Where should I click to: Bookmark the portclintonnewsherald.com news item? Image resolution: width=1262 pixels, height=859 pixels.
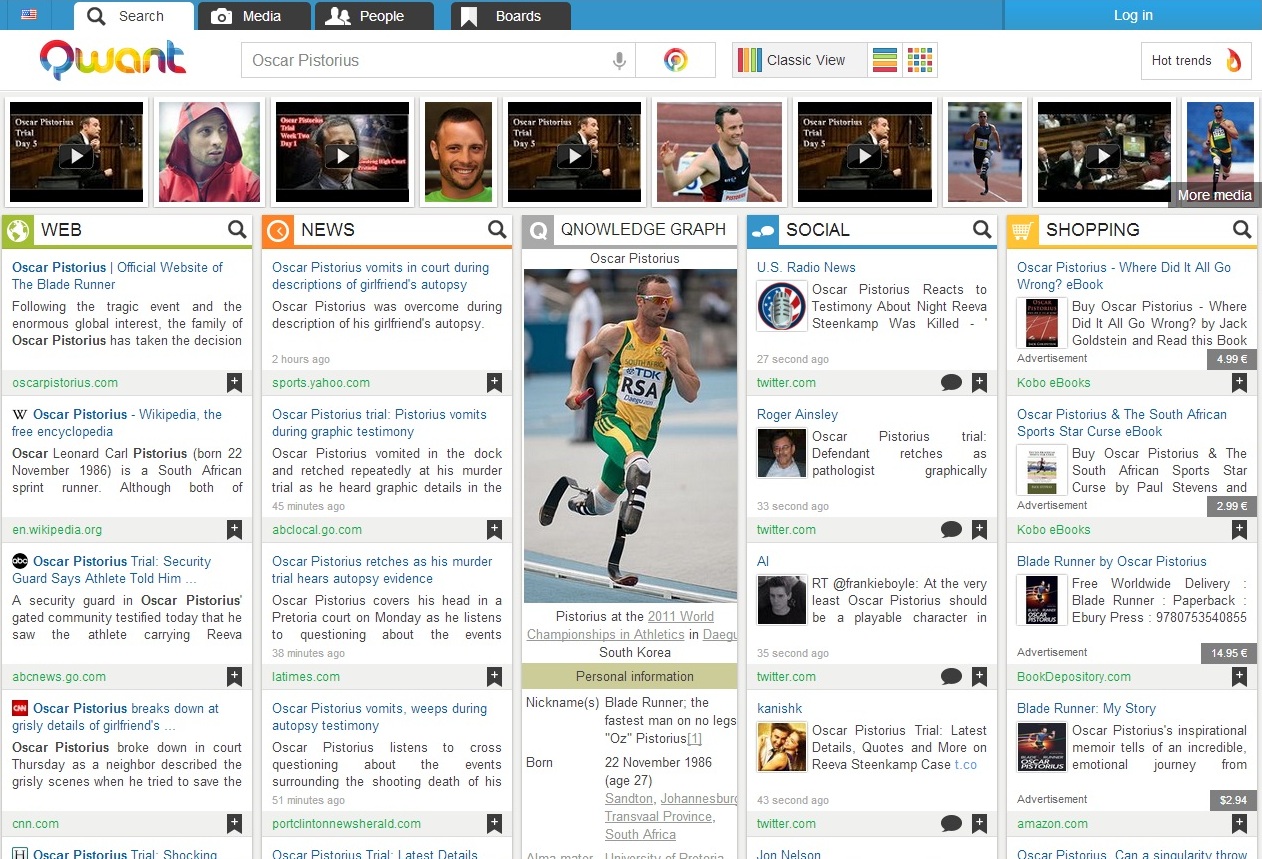coord(494,823)
